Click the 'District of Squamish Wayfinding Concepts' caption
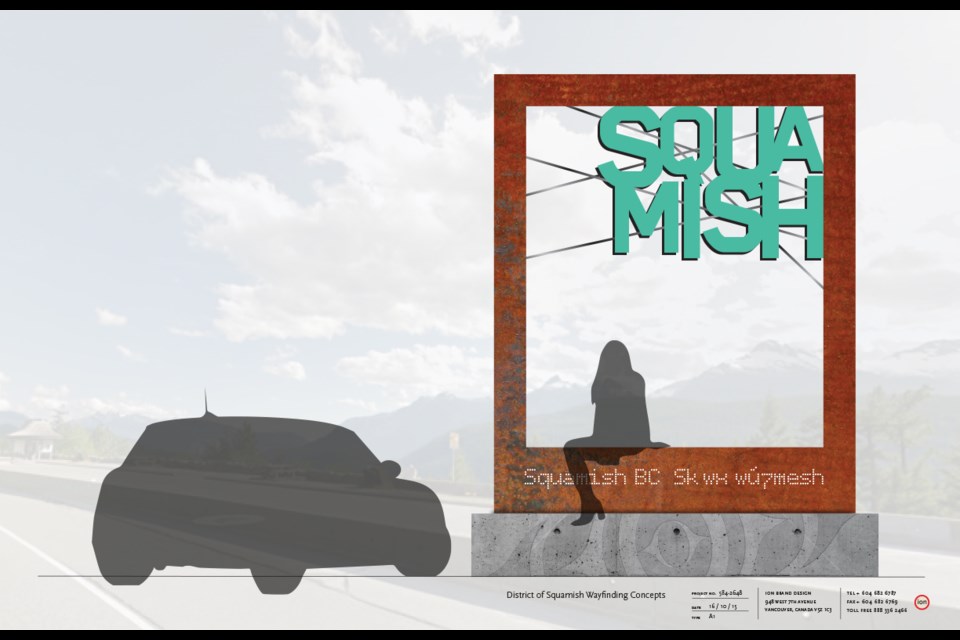 pos(585,595)
